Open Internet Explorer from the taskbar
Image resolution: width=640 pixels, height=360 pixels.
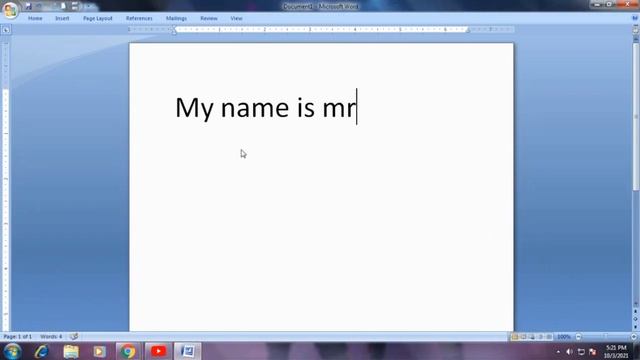coord(42,351)
